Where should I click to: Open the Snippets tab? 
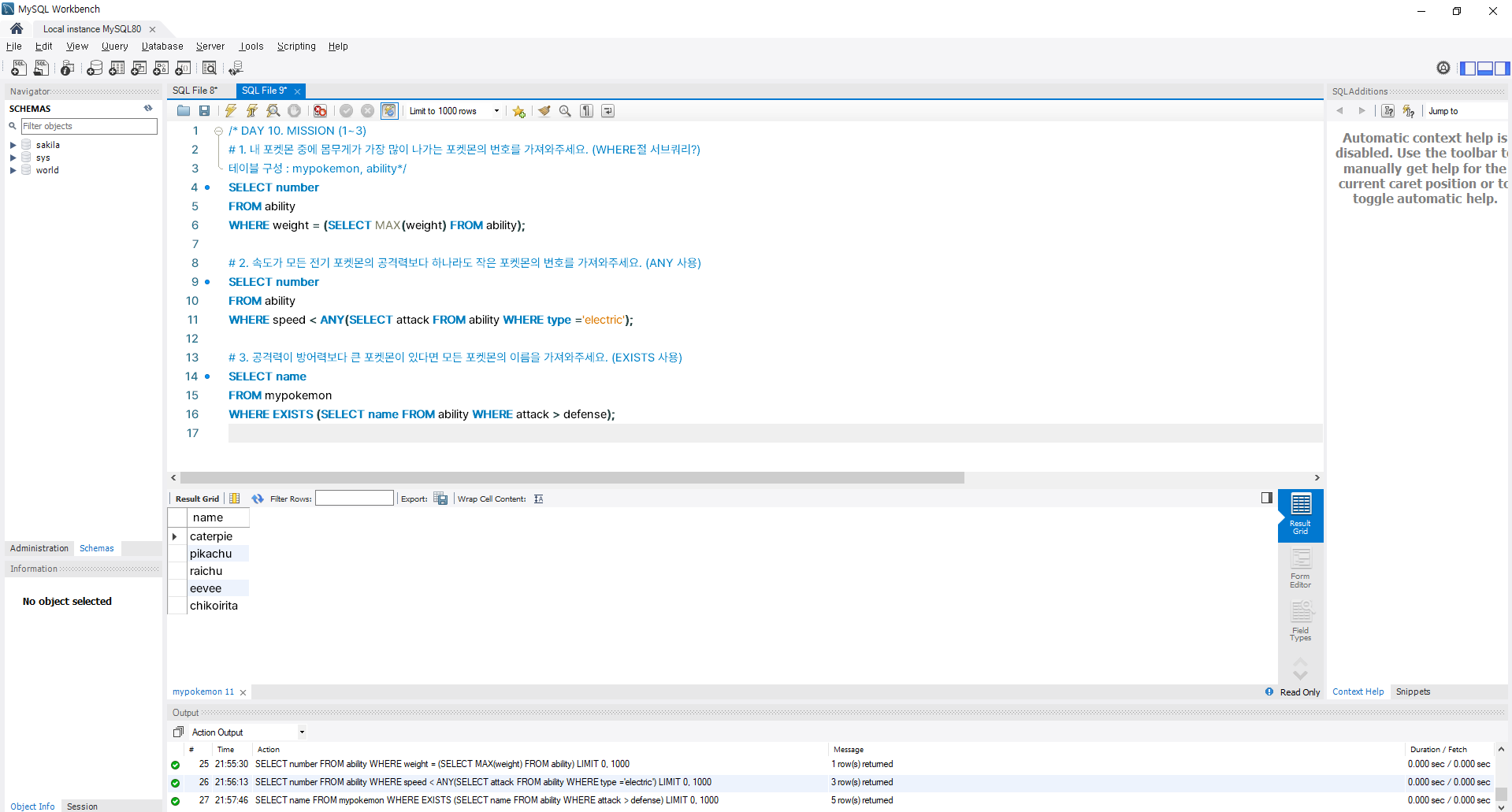(x=1413, y=691)
